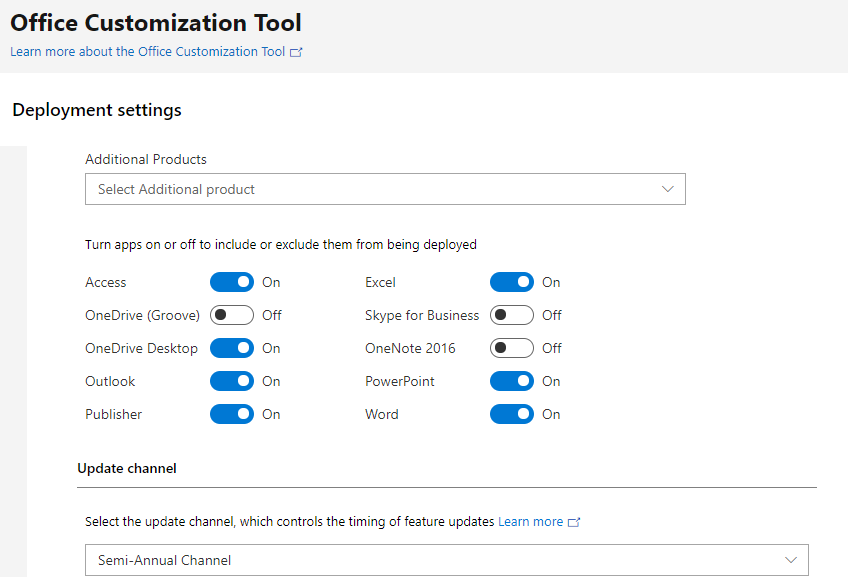Image resolution: width=848 pixels, height=577 pixels.
Task: Follow the Learn more link for update channels
Action: [530, 522]
